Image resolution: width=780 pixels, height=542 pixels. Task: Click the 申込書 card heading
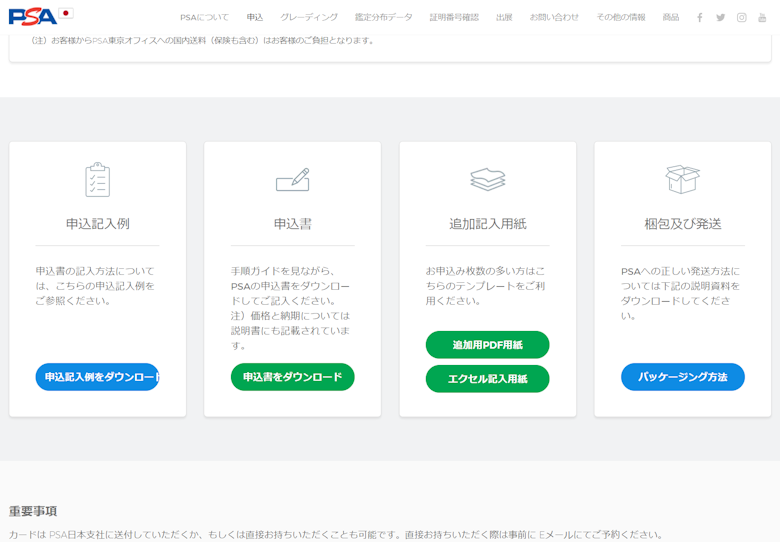(292, 224)
